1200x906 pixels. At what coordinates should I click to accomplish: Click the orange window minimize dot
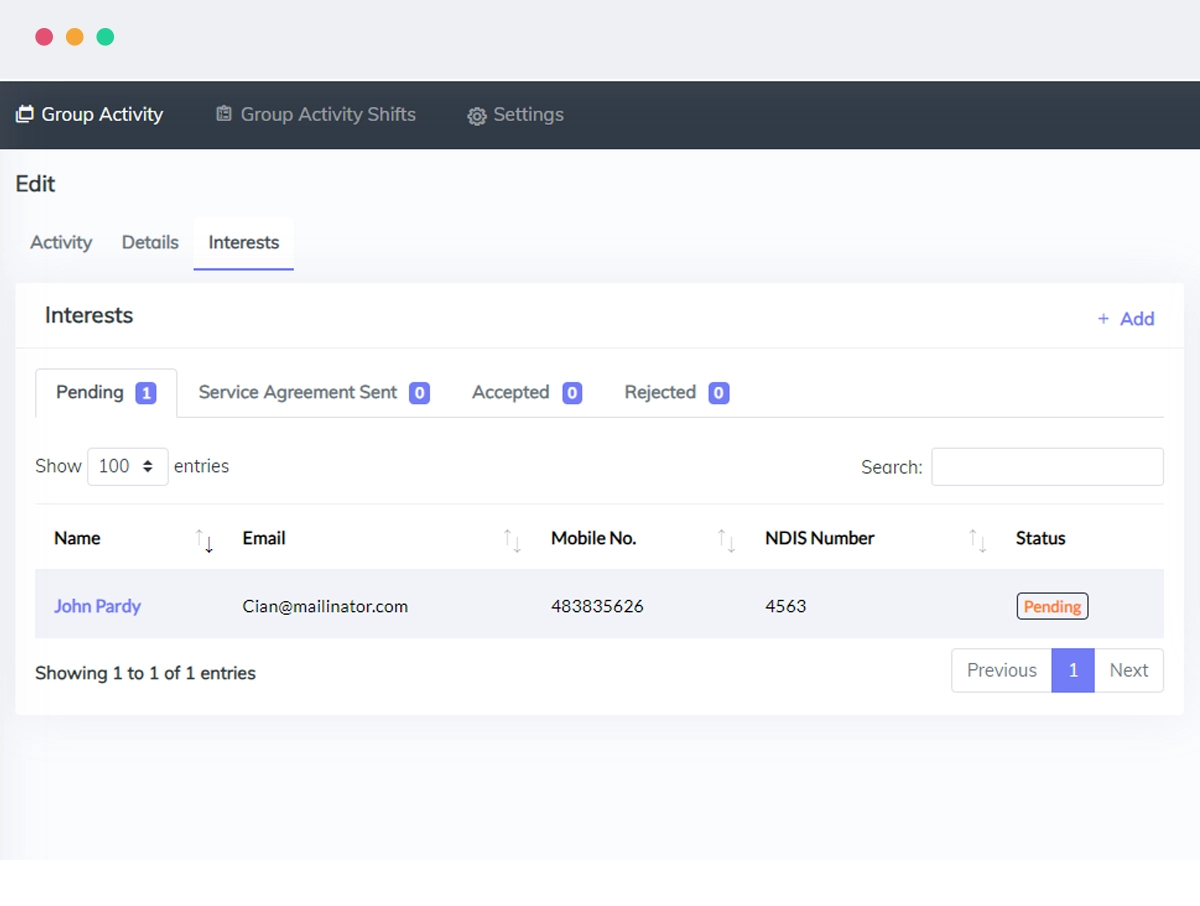(x=74, y=37)
